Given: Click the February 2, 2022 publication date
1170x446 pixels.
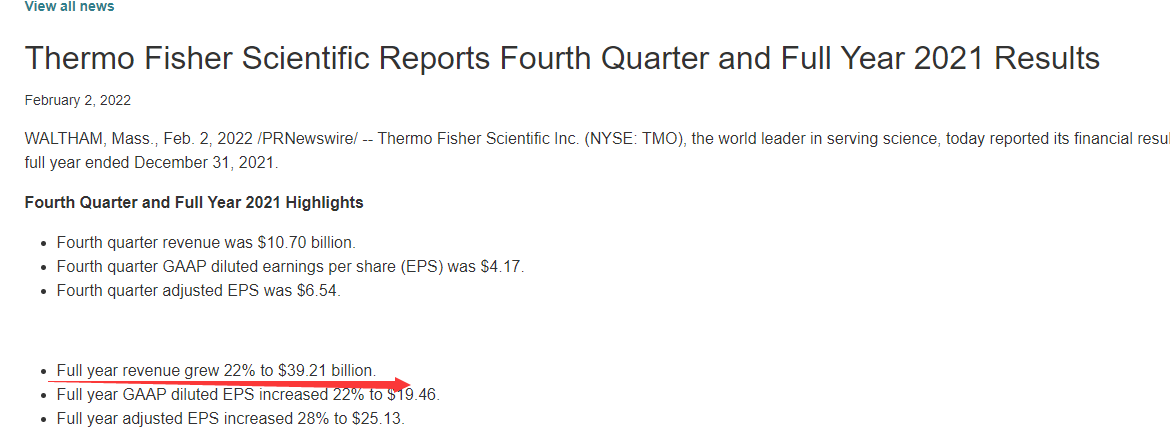Looking at the screenshot, I should click(77, 101).
